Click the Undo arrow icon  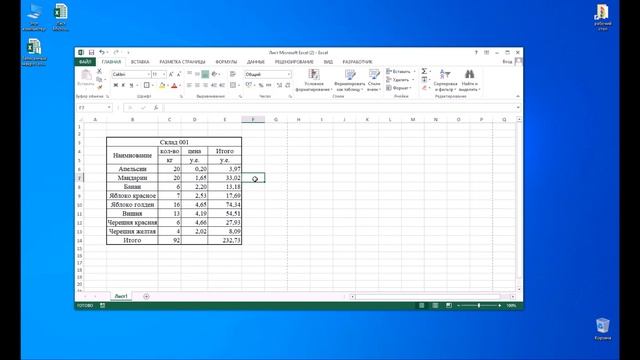[x=102, y=52]
